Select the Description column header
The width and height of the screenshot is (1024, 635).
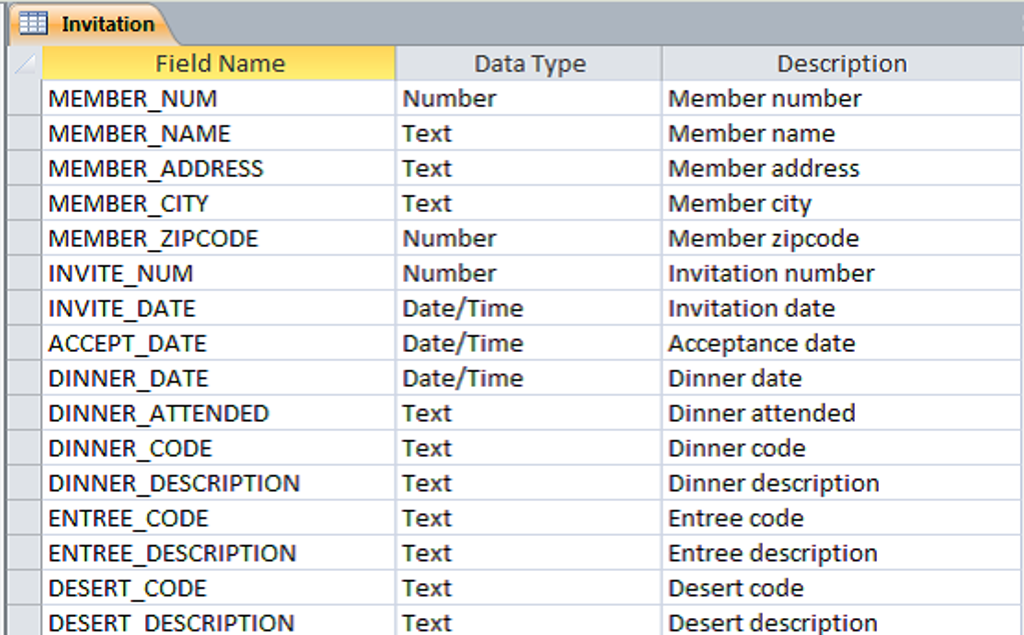click(x=841, y=64)
